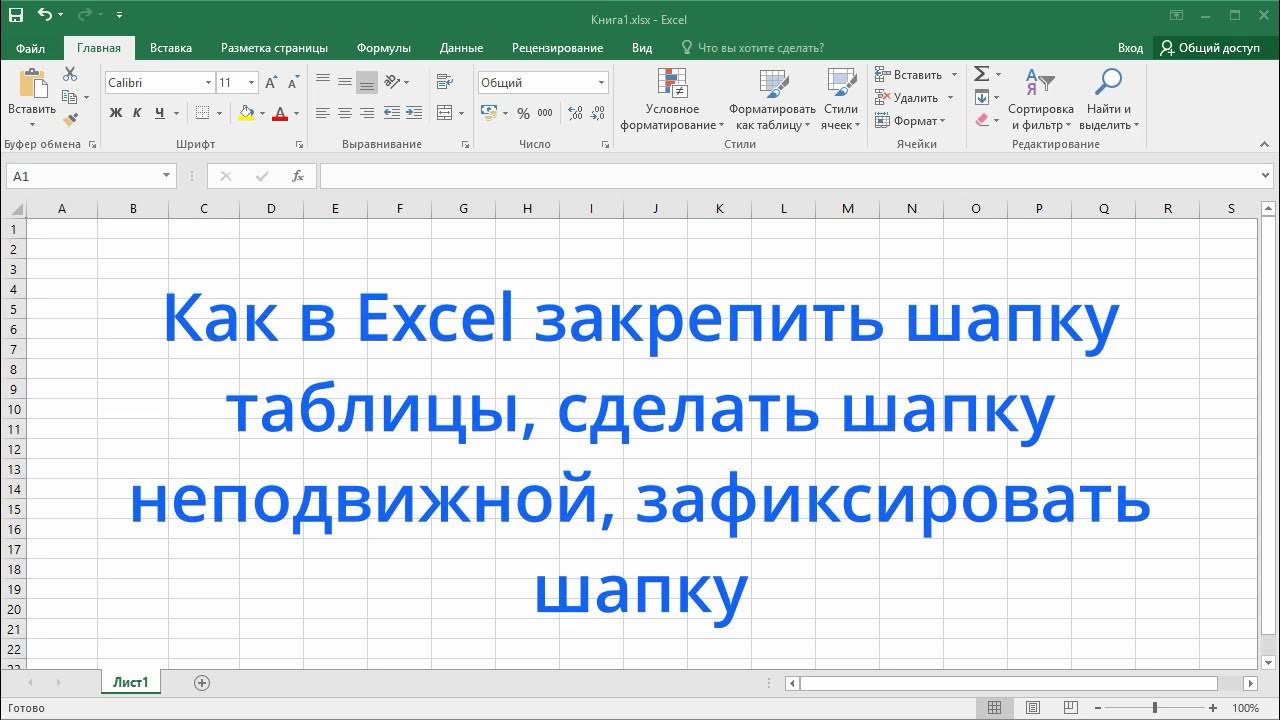Save the workbook with the floppy icon
The image size is (1280, 720).
point(15,15)
